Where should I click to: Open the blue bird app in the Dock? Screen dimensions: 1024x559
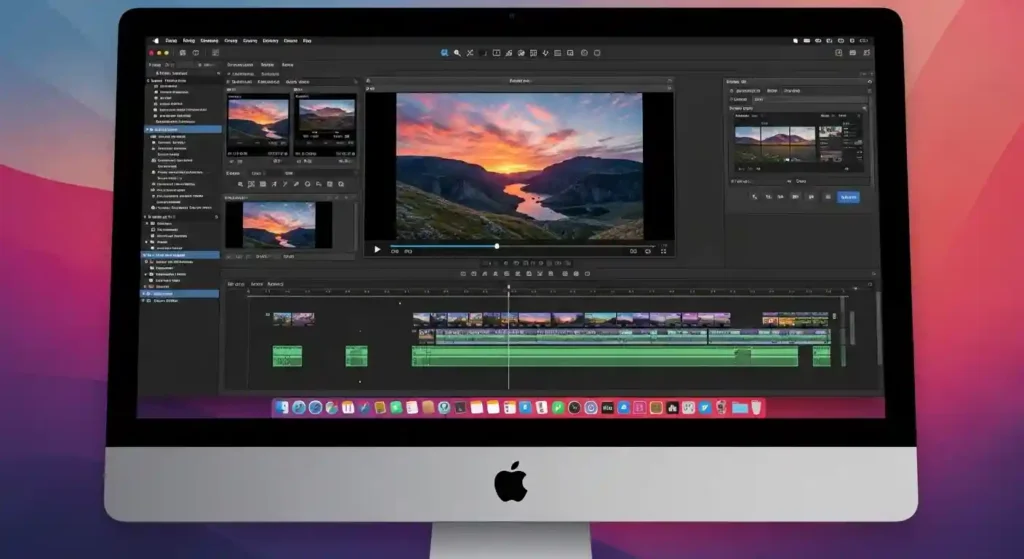click(x=705, y=407)
